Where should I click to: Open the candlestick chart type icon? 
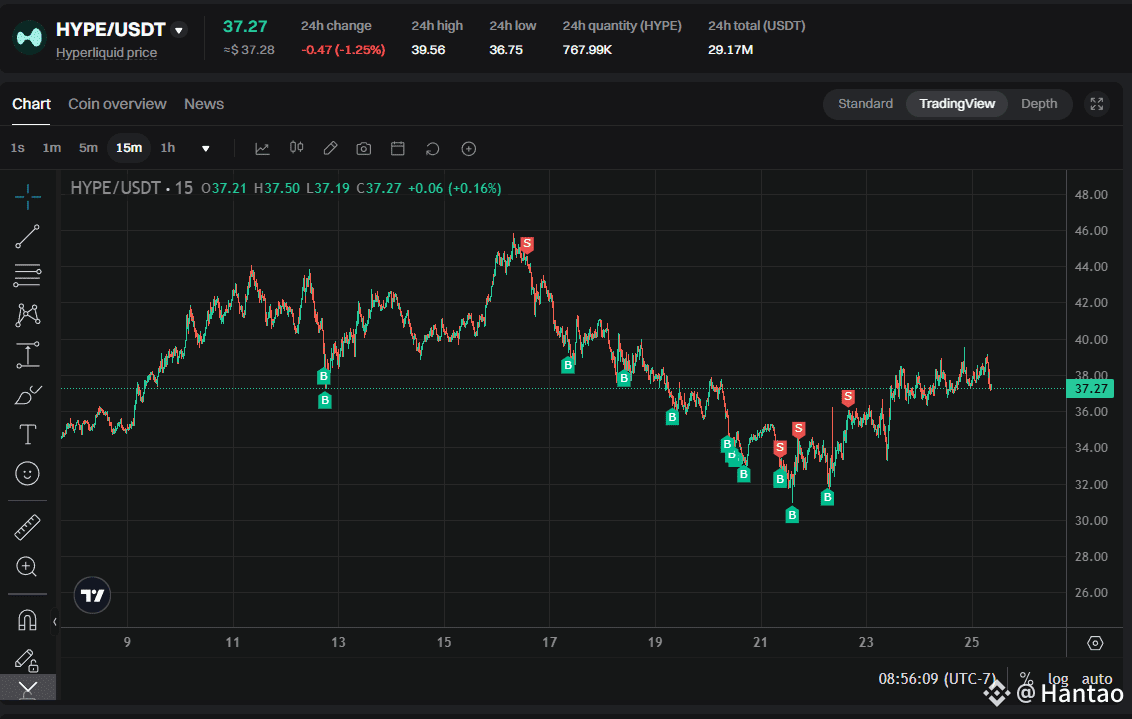tap(297, 148)
